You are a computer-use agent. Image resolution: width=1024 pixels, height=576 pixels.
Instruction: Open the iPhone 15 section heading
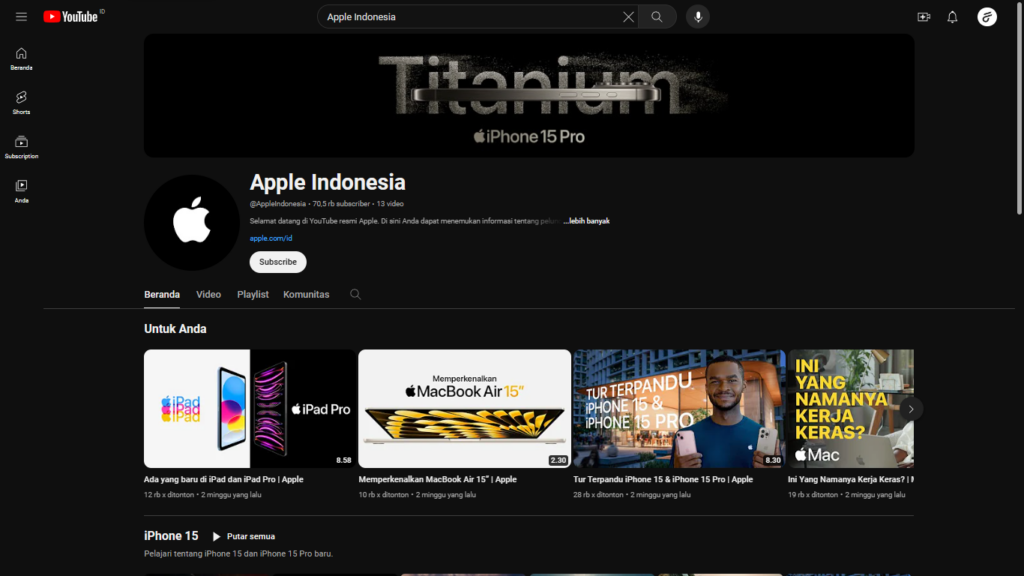[171, 536]
